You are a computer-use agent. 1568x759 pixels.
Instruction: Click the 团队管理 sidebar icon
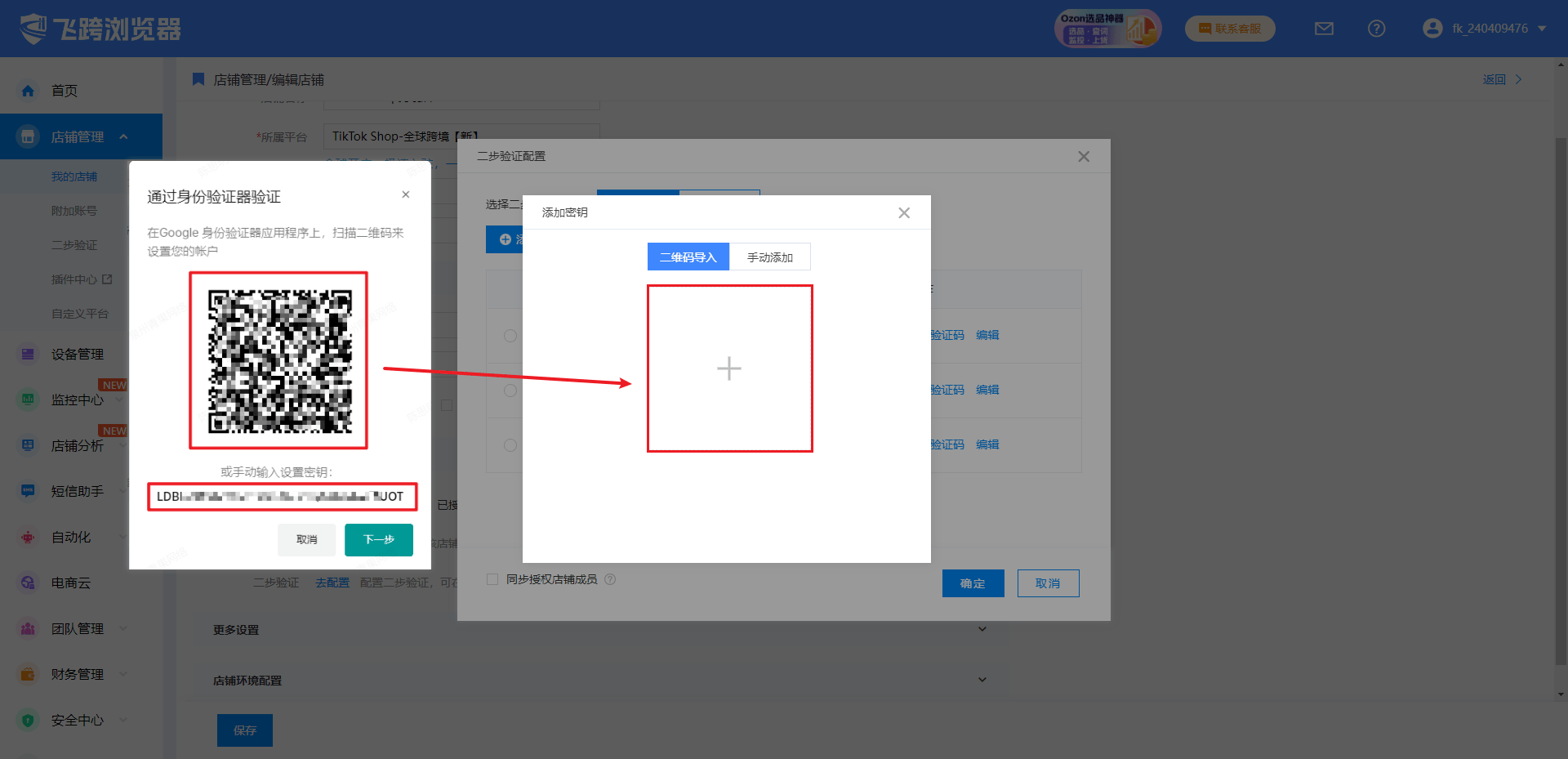[x=28, y=628]
